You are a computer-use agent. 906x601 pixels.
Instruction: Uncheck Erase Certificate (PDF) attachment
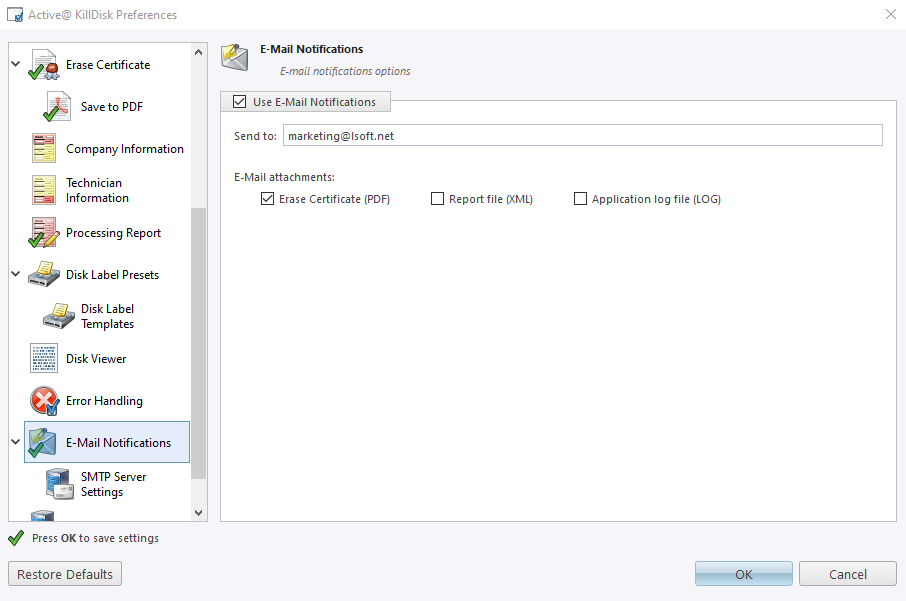267,198
